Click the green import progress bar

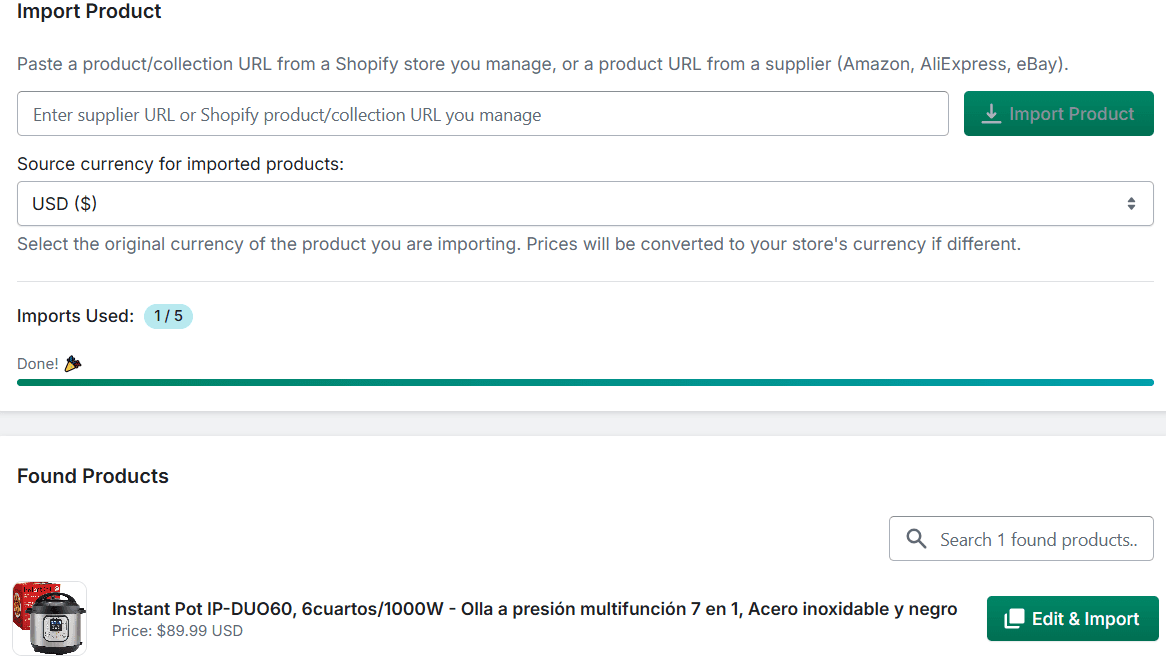coord(585,381)
